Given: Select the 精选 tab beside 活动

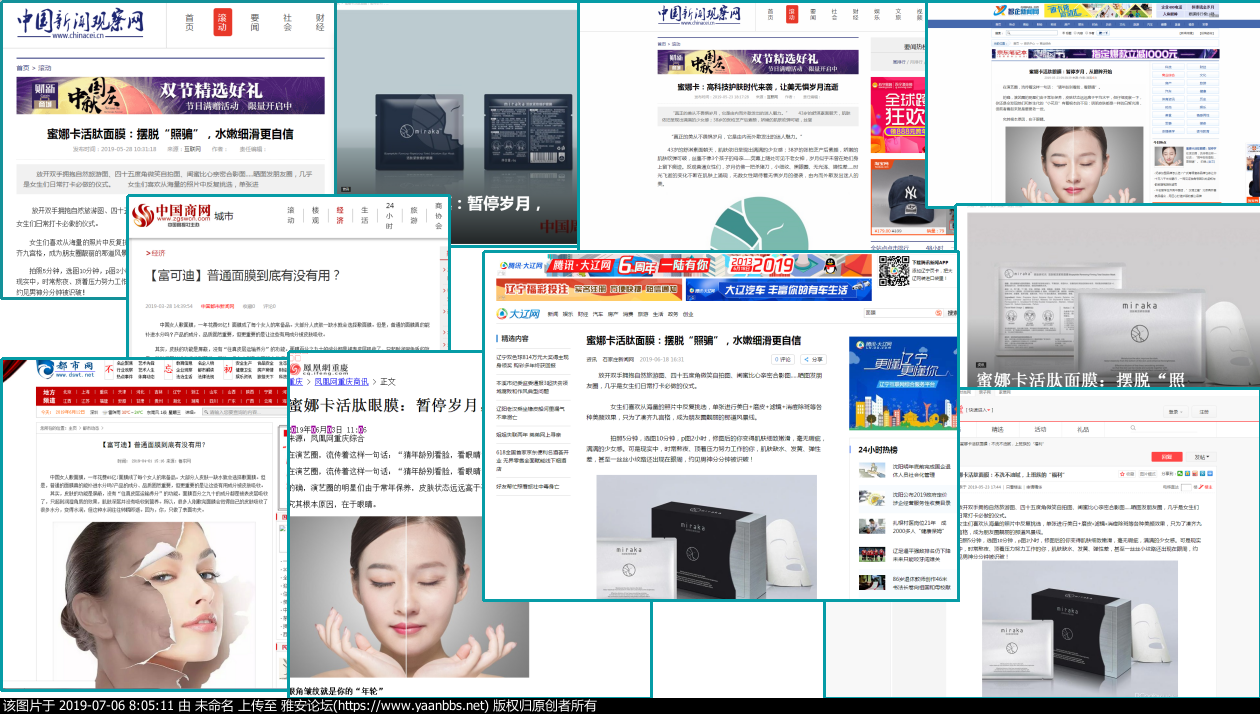Looking at the screenshot, I should click(997, 428).
